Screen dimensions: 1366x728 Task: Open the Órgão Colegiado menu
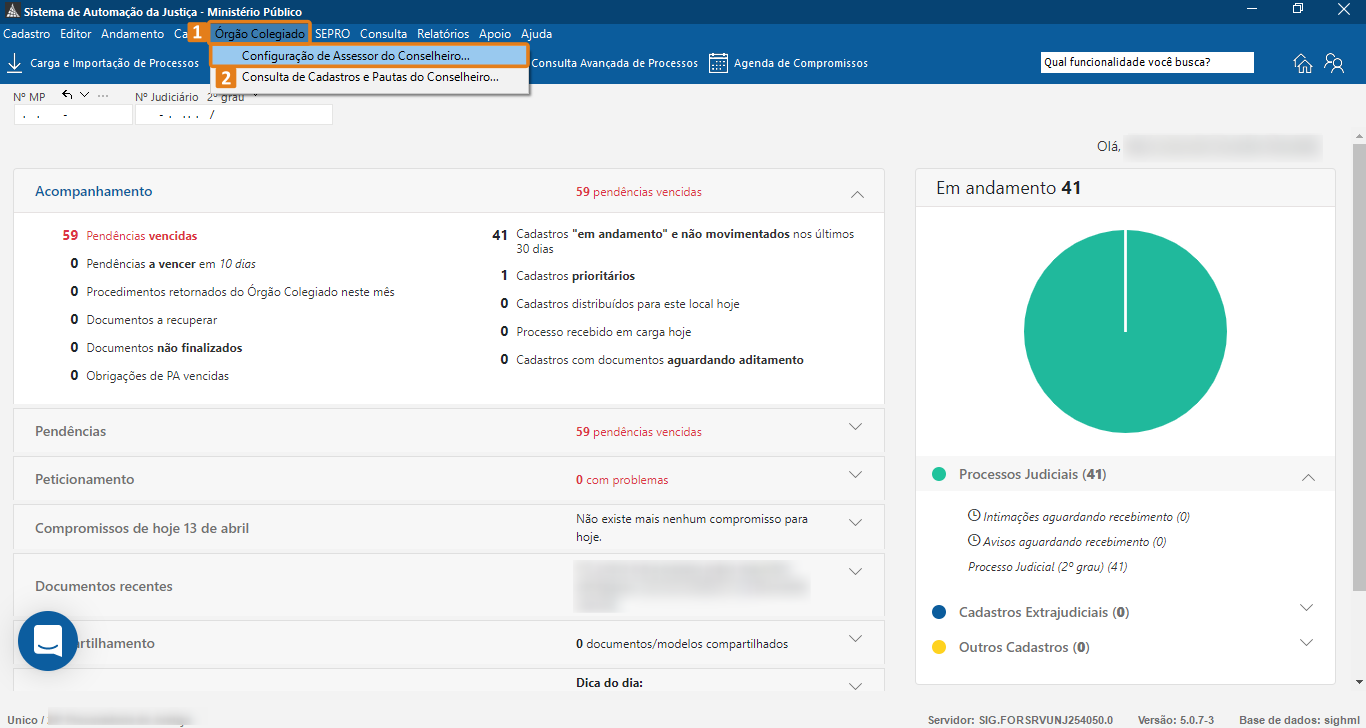click(260, 34)
